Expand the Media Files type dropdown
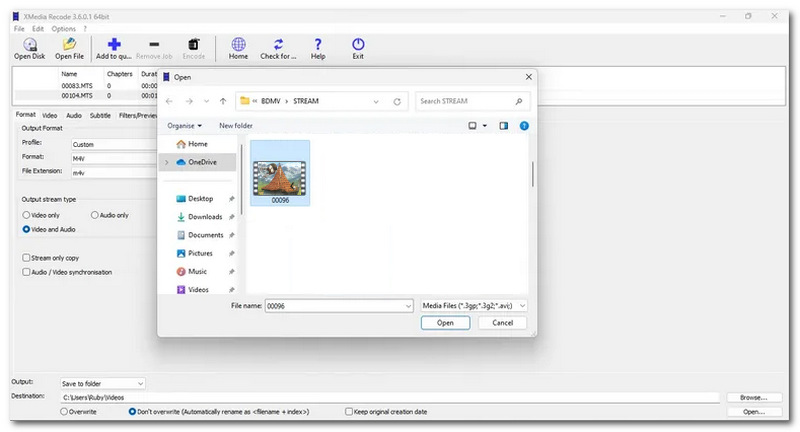 click(473, 306)
